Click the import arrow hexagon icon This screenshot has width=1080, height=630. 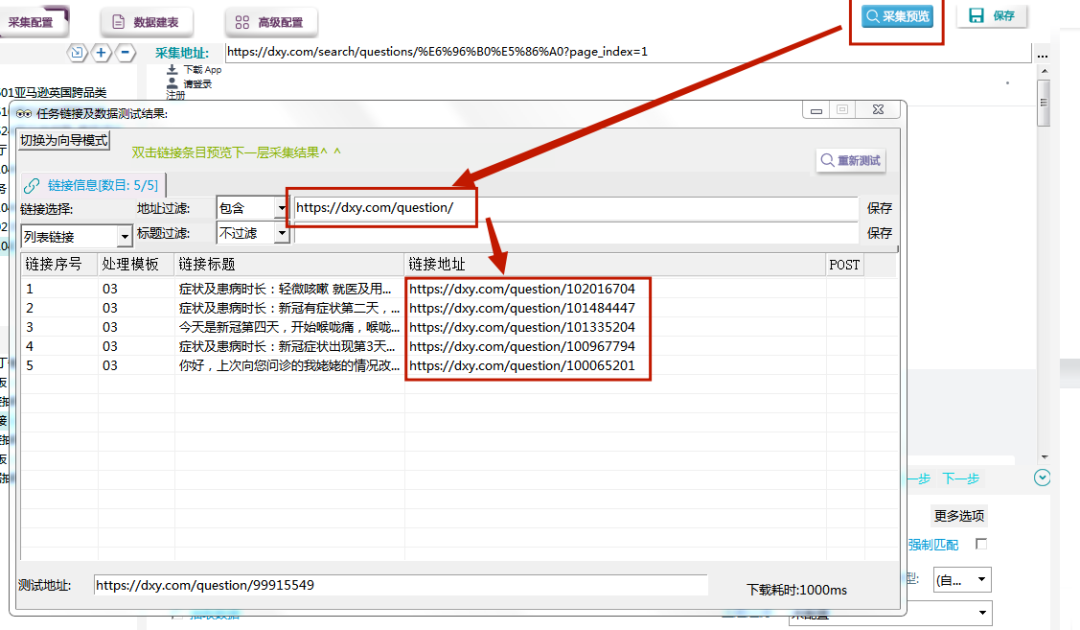pos(76,52)
